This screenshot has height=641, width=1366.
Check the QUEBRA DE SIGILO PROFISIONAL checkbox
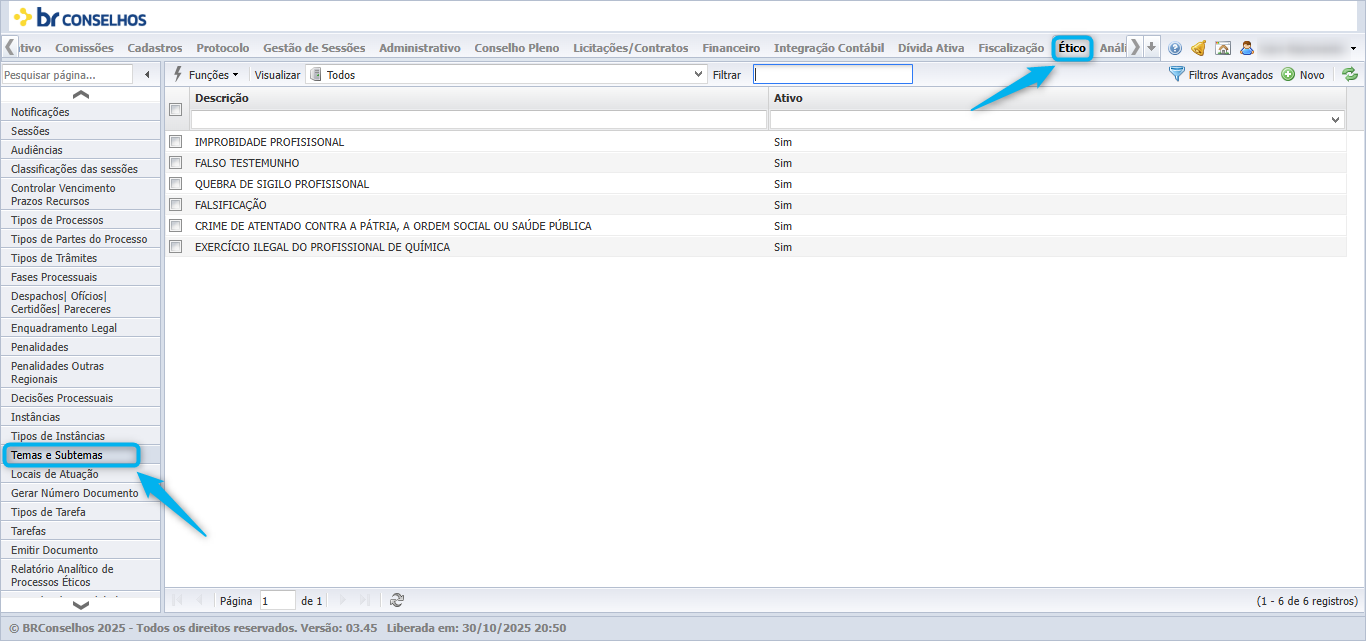(x=176, y=184)
